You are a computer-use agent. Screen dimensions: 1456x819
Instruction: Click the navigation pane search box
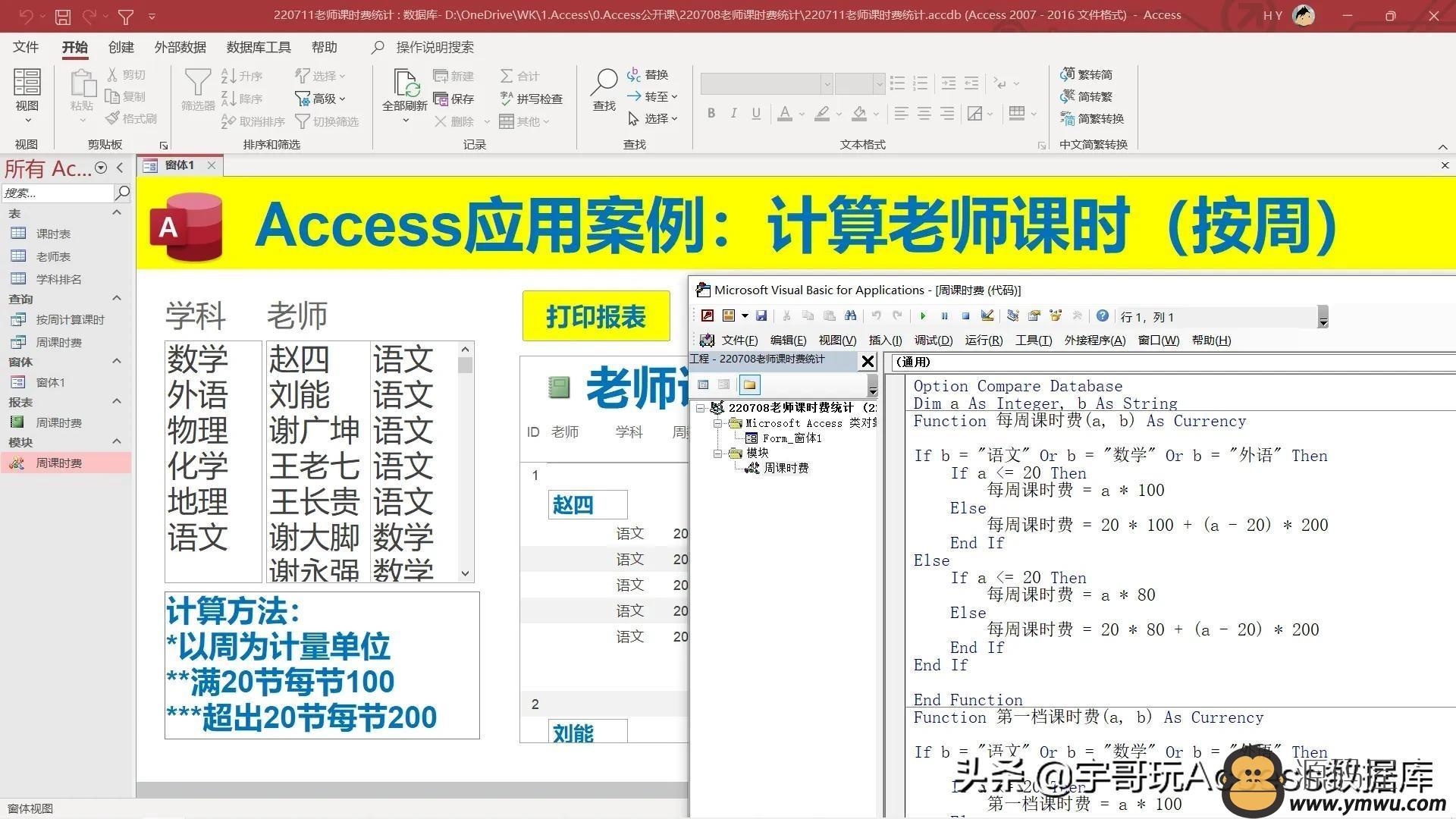coord(58,193)
